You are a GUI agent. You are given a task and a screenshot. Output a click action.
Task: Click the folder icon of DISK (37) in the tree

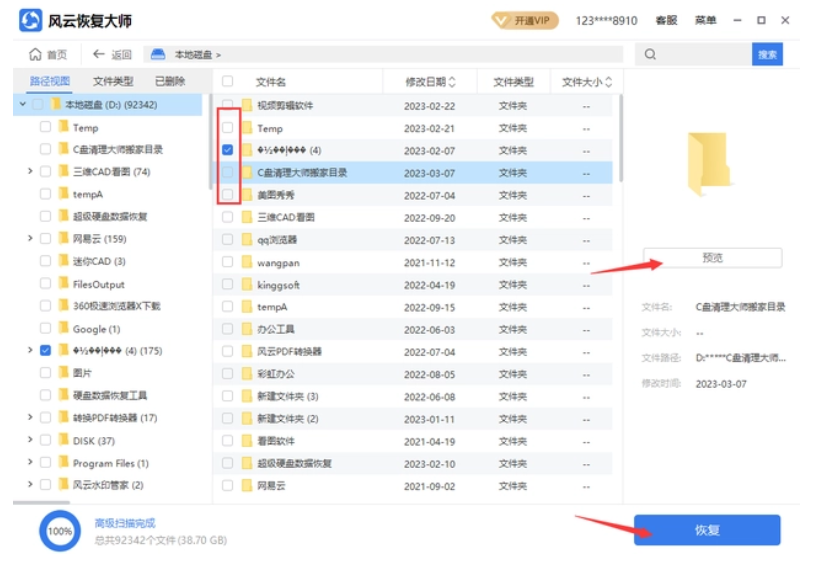[63, 440]
